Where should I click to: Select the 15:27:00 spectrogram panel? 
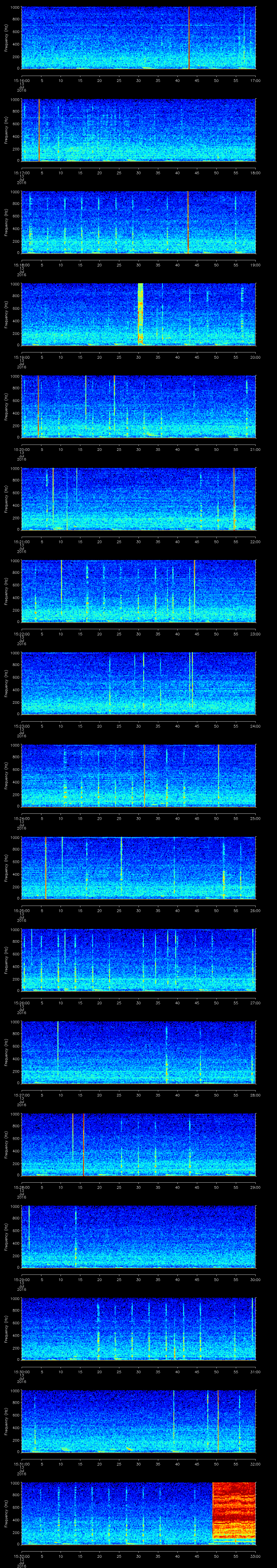(138, 1052)
